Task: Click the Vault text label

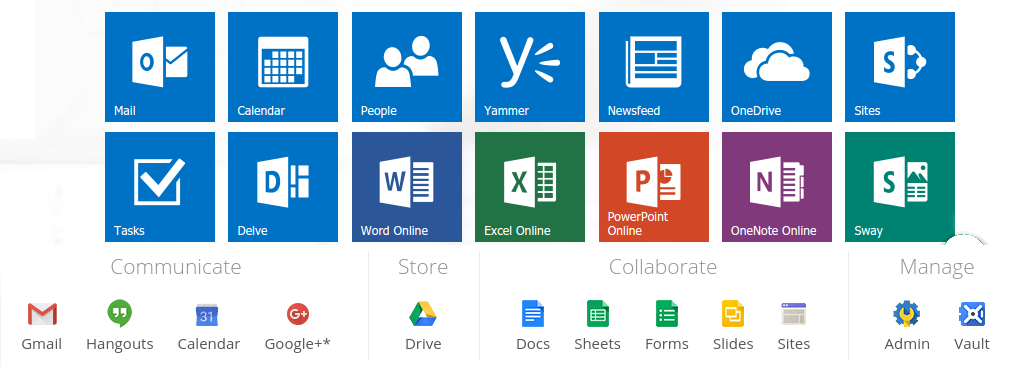Action: (x=972, y=344)
